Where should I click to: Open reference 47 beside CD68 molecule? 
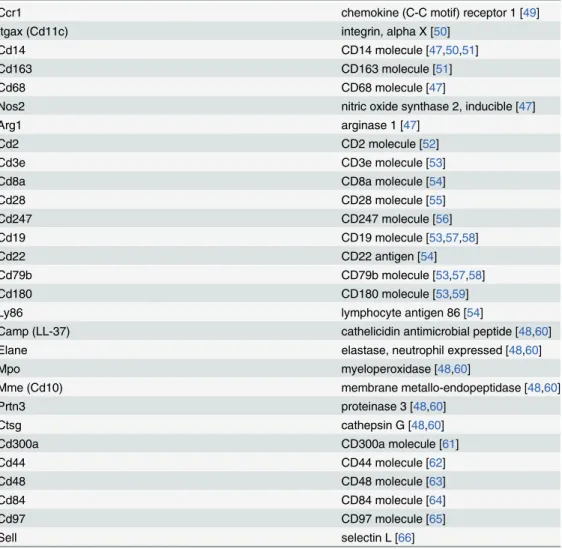click(x=435, y=88)
